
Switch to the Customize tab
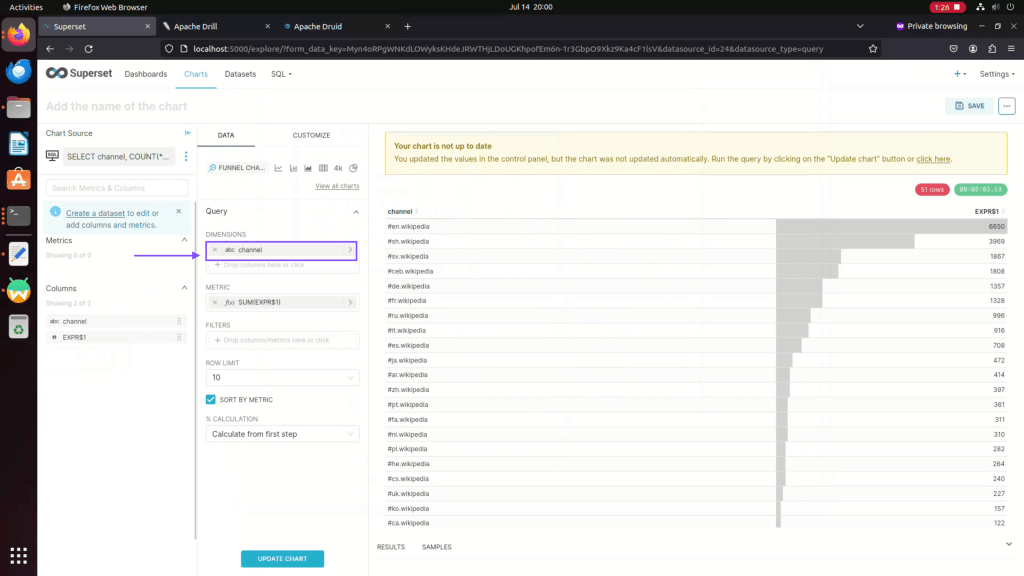[x=311, y=135]
